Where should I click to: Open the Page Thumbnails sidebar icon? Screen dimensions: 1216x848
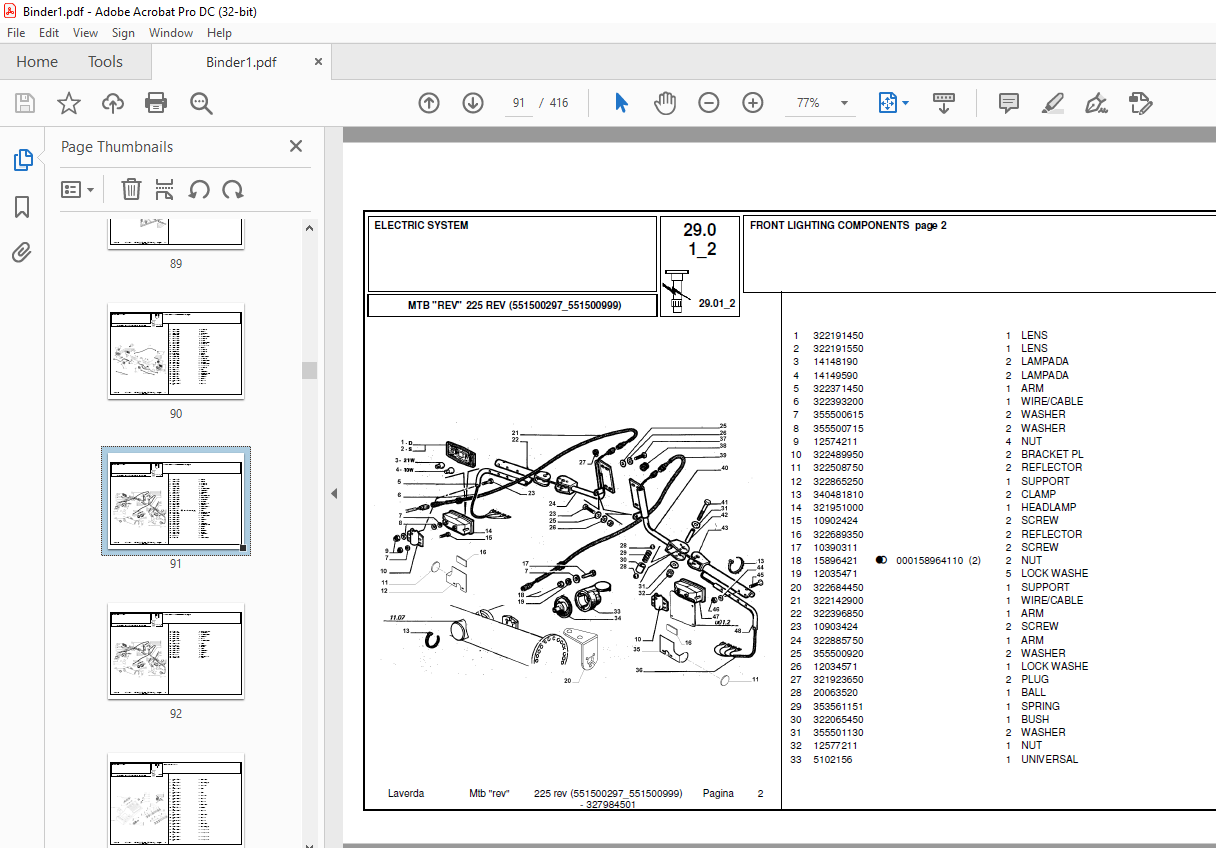click(22, 160)
